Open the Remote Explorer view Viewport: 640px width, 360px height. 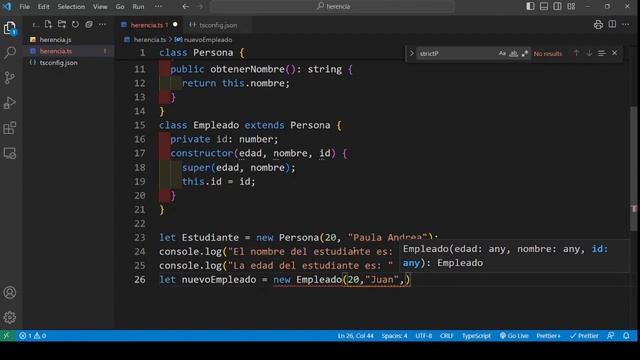[10, 153]
